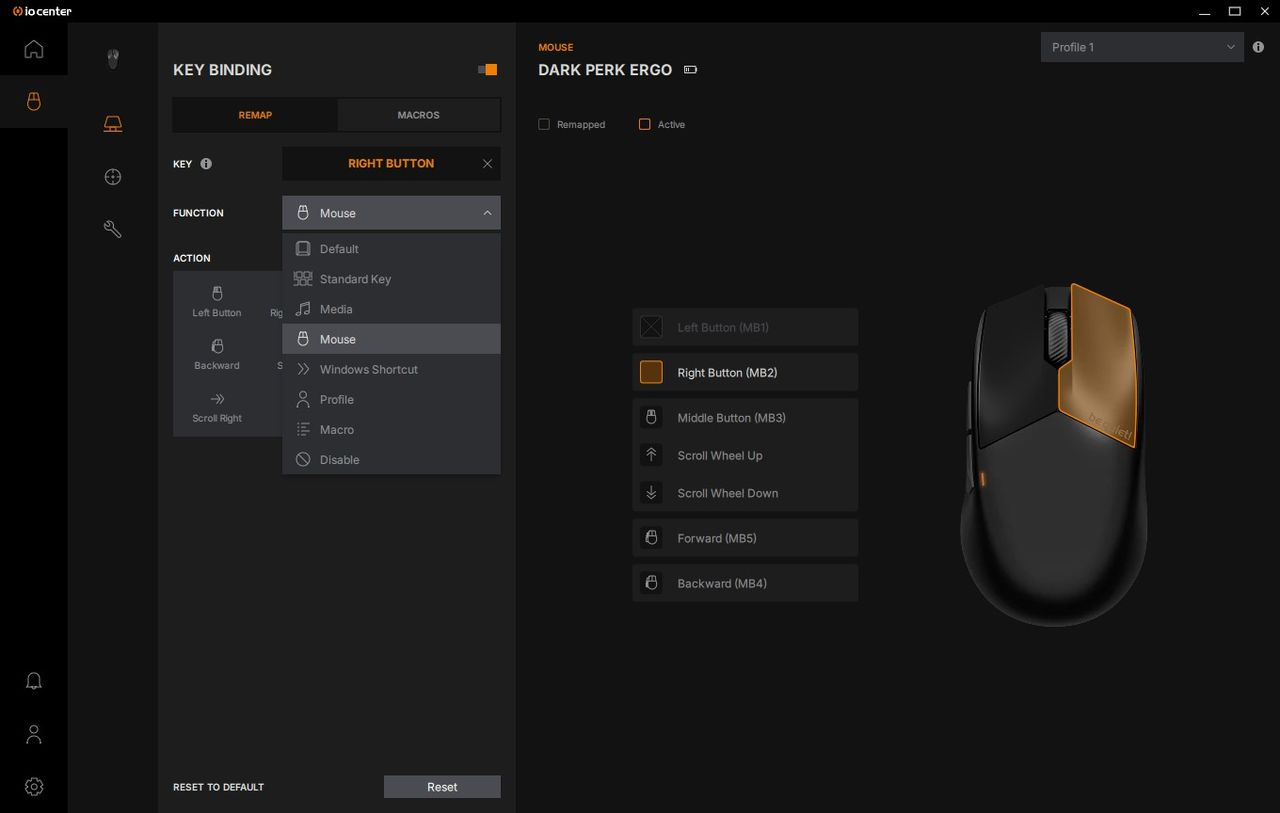Screen dimensions: 1280x813
Task: Select Standard Key from the function list
Action: 391,279
